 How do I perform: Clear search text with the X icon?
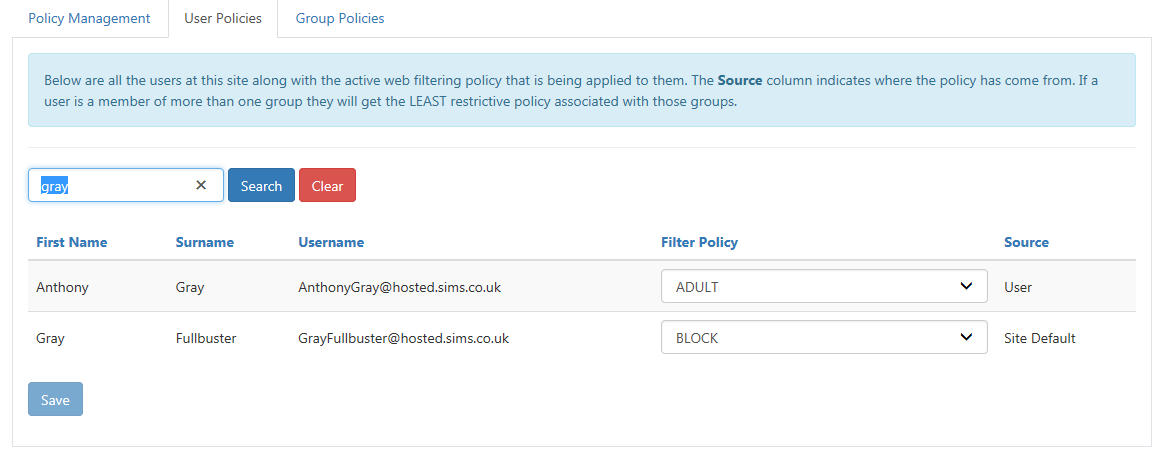click(x=200, y=185)
